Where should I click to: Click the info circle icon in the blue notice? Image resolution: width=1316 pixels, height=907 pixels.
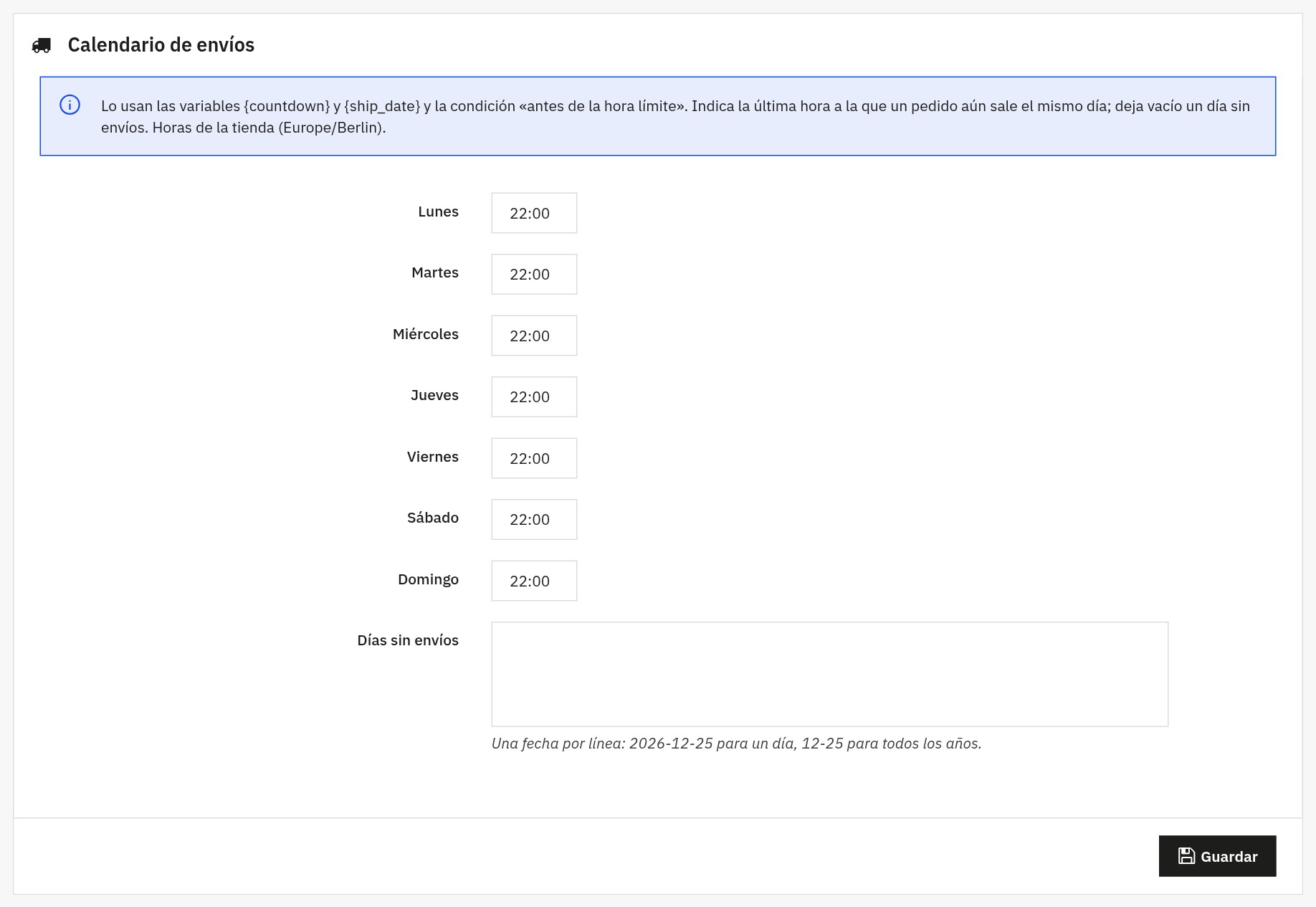tap(70, 105)
